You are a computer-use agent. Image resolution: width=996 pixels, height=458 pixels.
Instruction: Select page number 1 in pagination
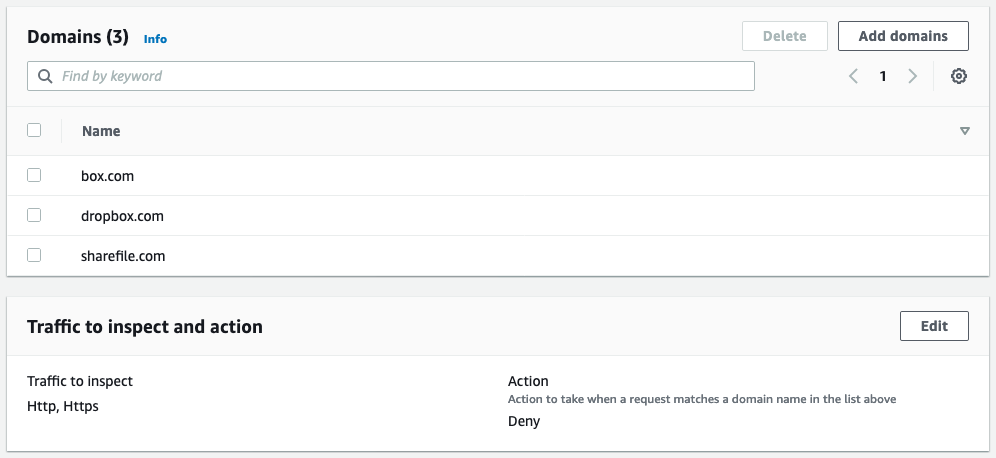(x=883, y=76)
